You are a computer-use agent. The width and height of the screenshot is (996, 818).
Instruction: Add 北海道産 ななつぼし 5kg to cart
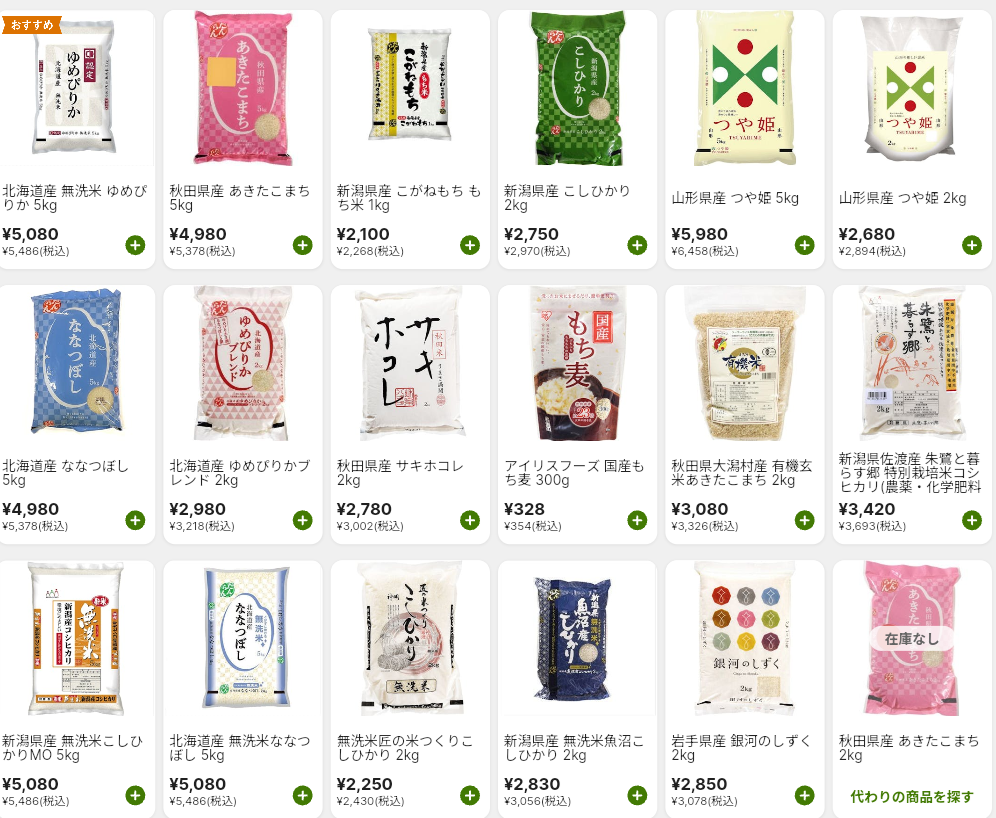click(135, 520)
